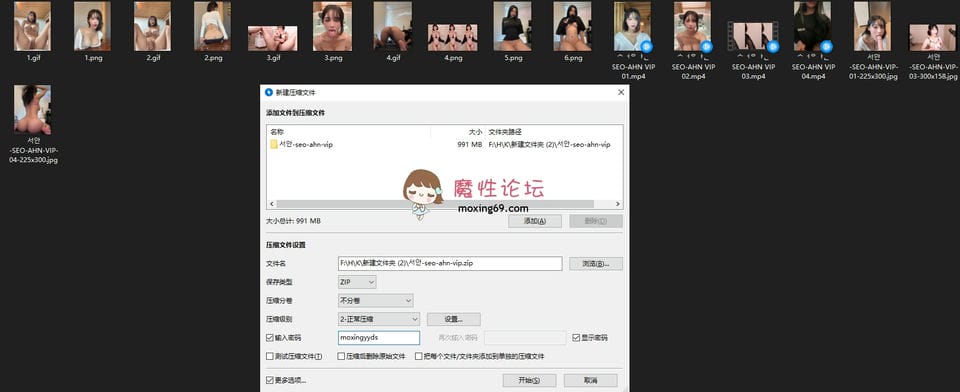Select the 3.png file icon
Viewport: 960px width, 392px height.
click(x=332, y=26)
